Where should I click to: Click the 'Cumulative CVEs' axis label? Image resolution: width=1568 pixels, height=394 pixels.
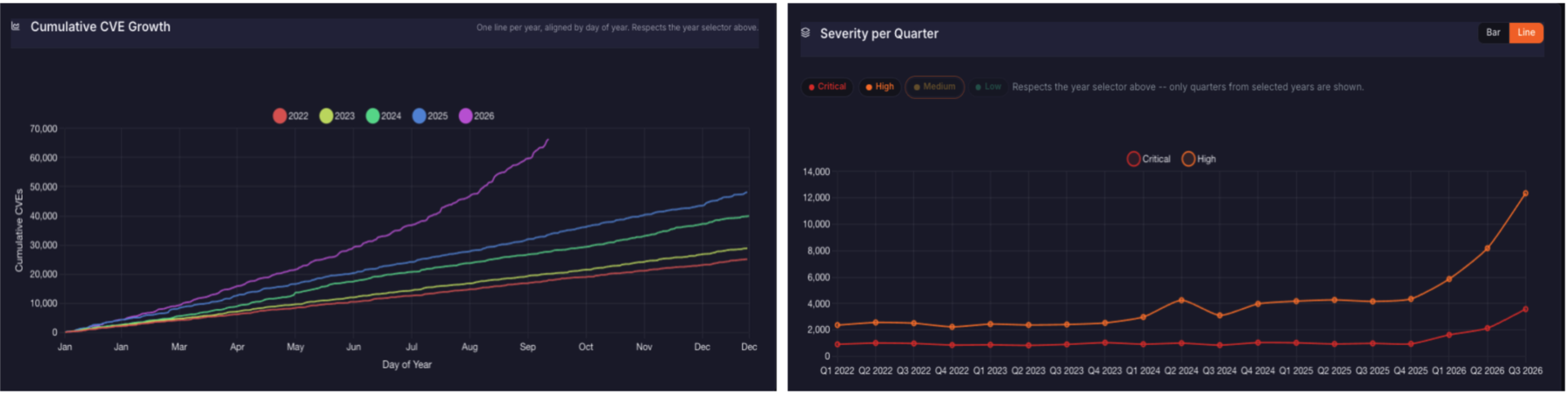click(x=19, y=231)
